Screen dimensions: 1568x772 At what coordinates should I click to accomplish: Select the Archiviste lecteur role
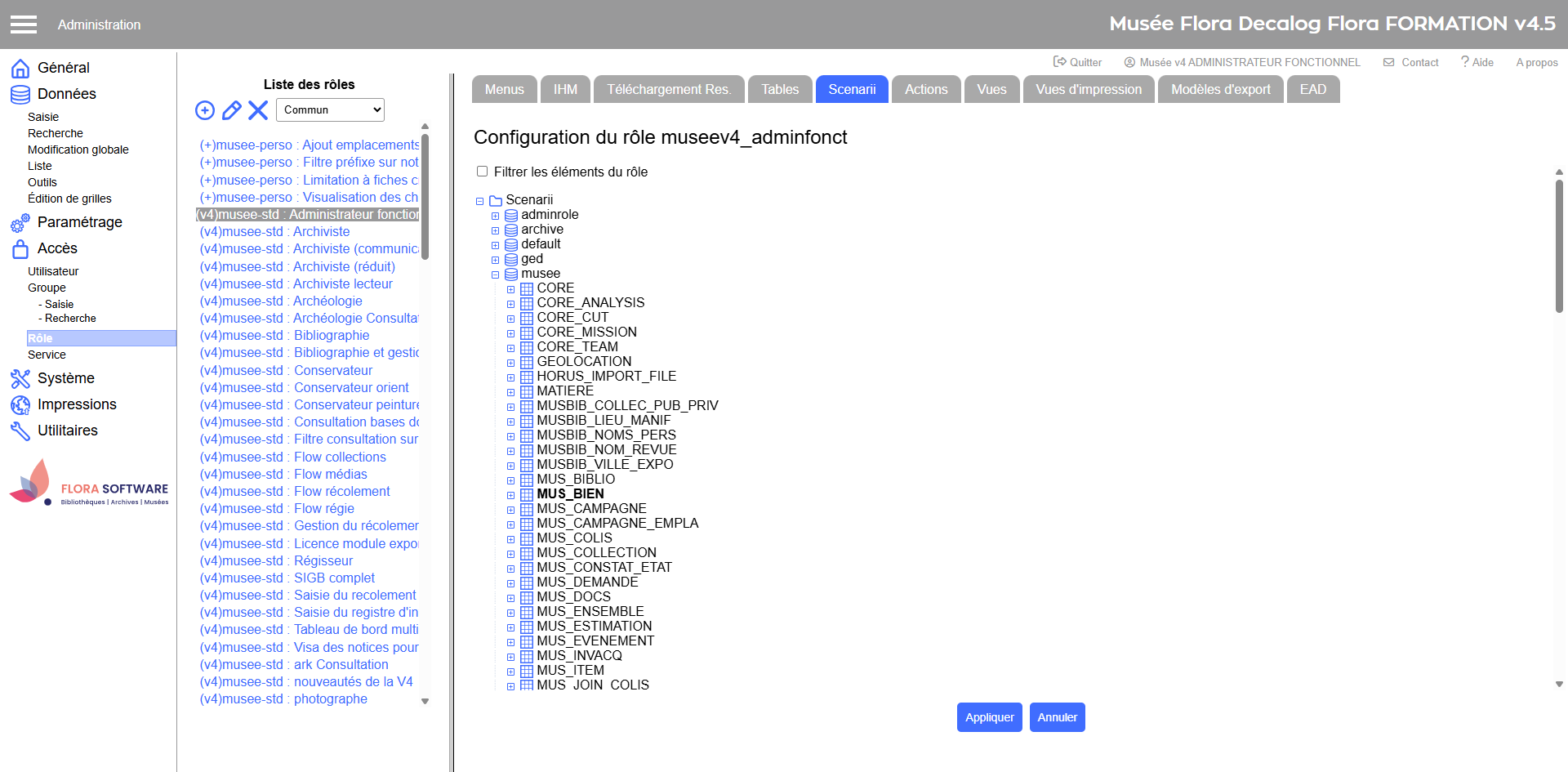pos(342,284)
